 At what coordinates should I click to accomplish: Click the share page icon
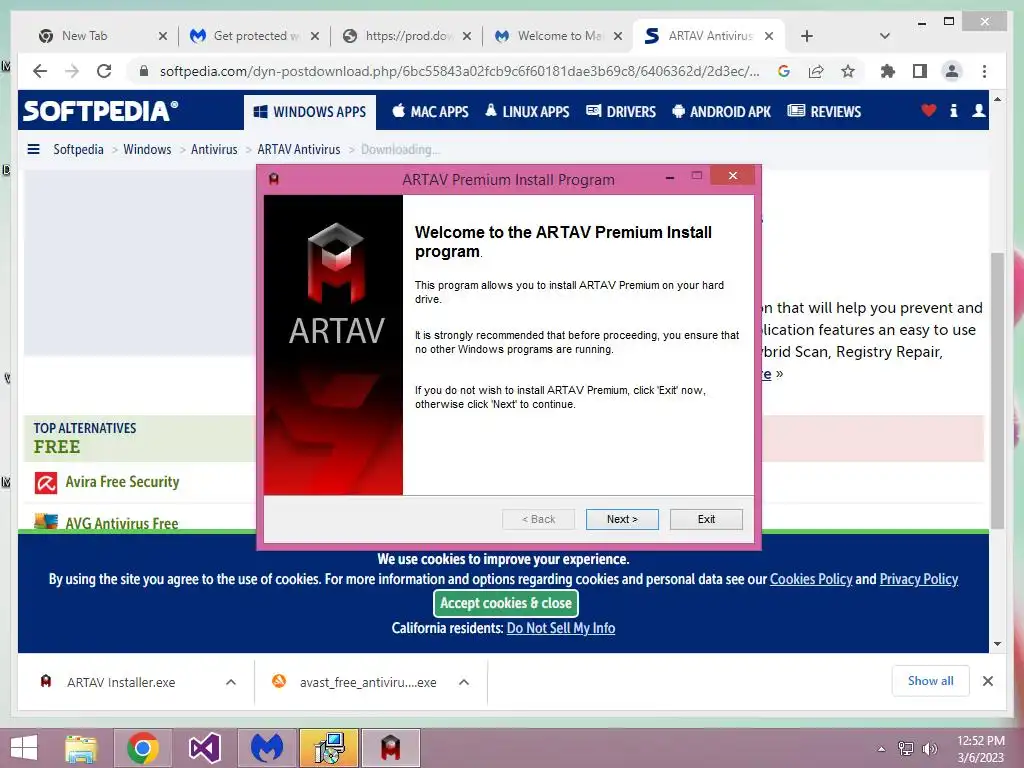pos(816,71)
